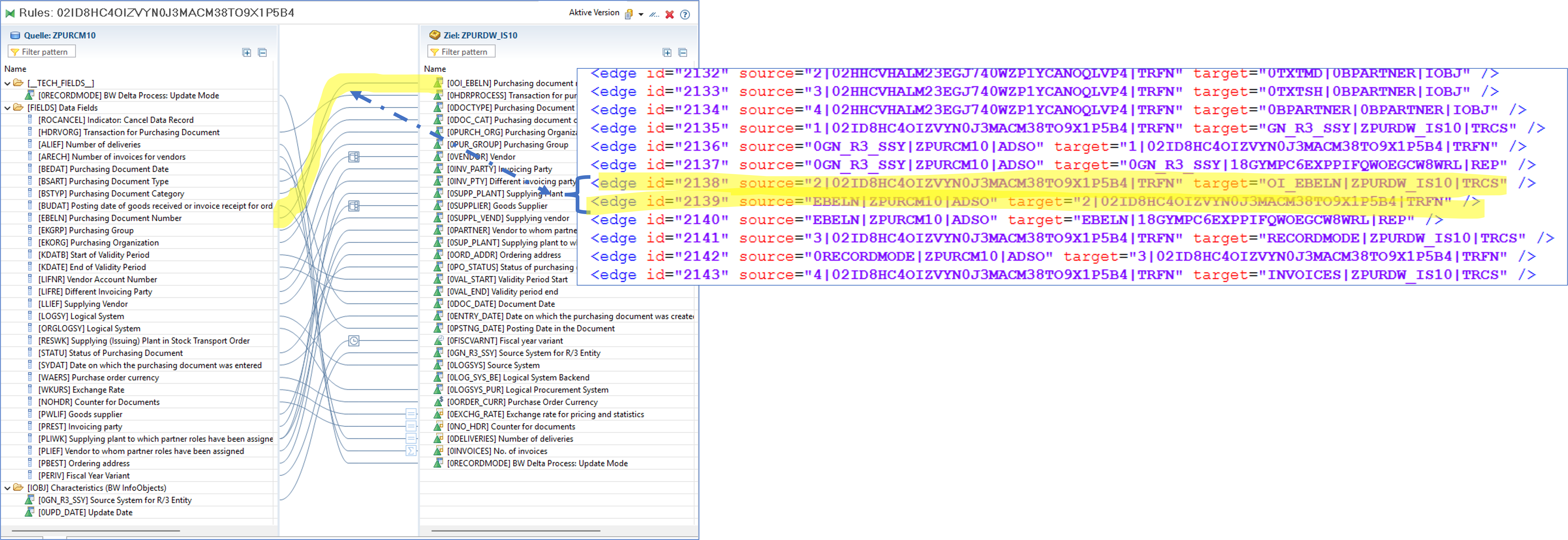Click the read master data rule icon near 0VENDOR
This screenshot has width=1568, height=540.
tap(354, 157)
